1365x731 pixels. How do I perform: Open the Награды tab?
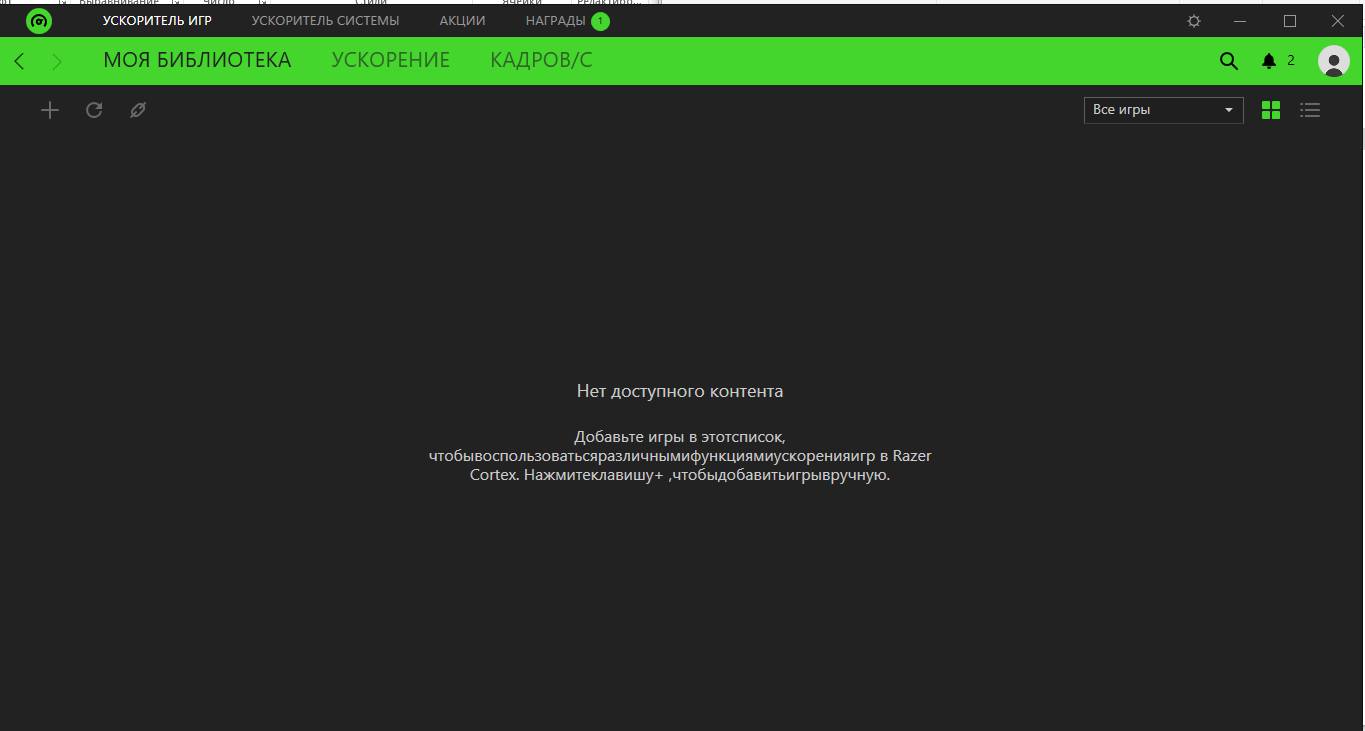pos(556,21)
